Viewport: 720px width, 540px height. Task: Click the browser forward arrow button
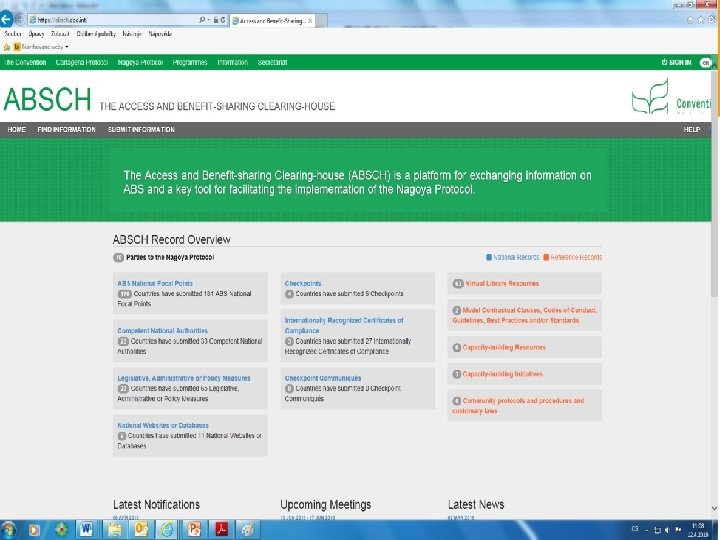coord(20,19)
